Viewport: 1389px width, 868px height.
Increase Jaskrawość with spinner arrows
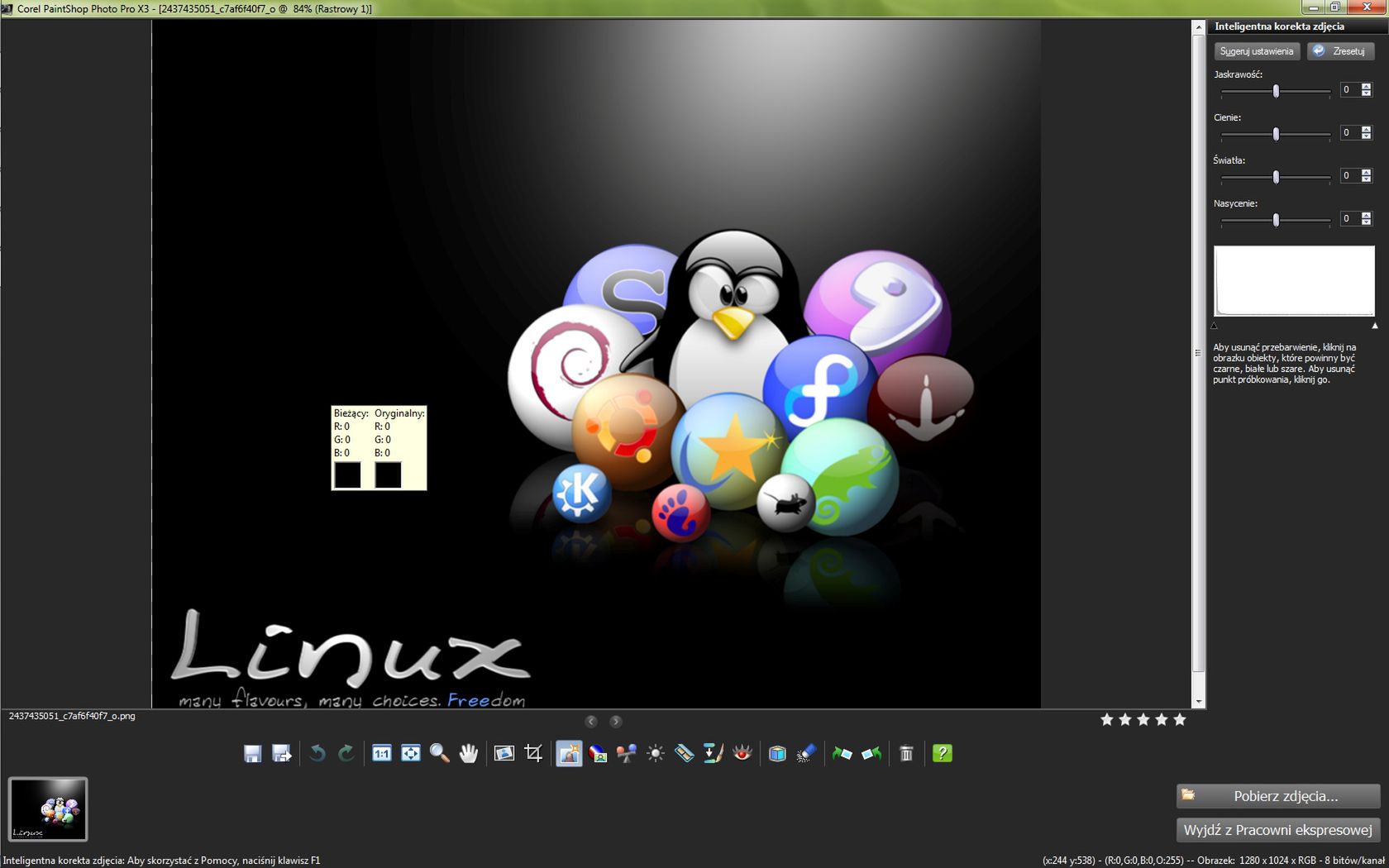click(x=1366, y=86)
